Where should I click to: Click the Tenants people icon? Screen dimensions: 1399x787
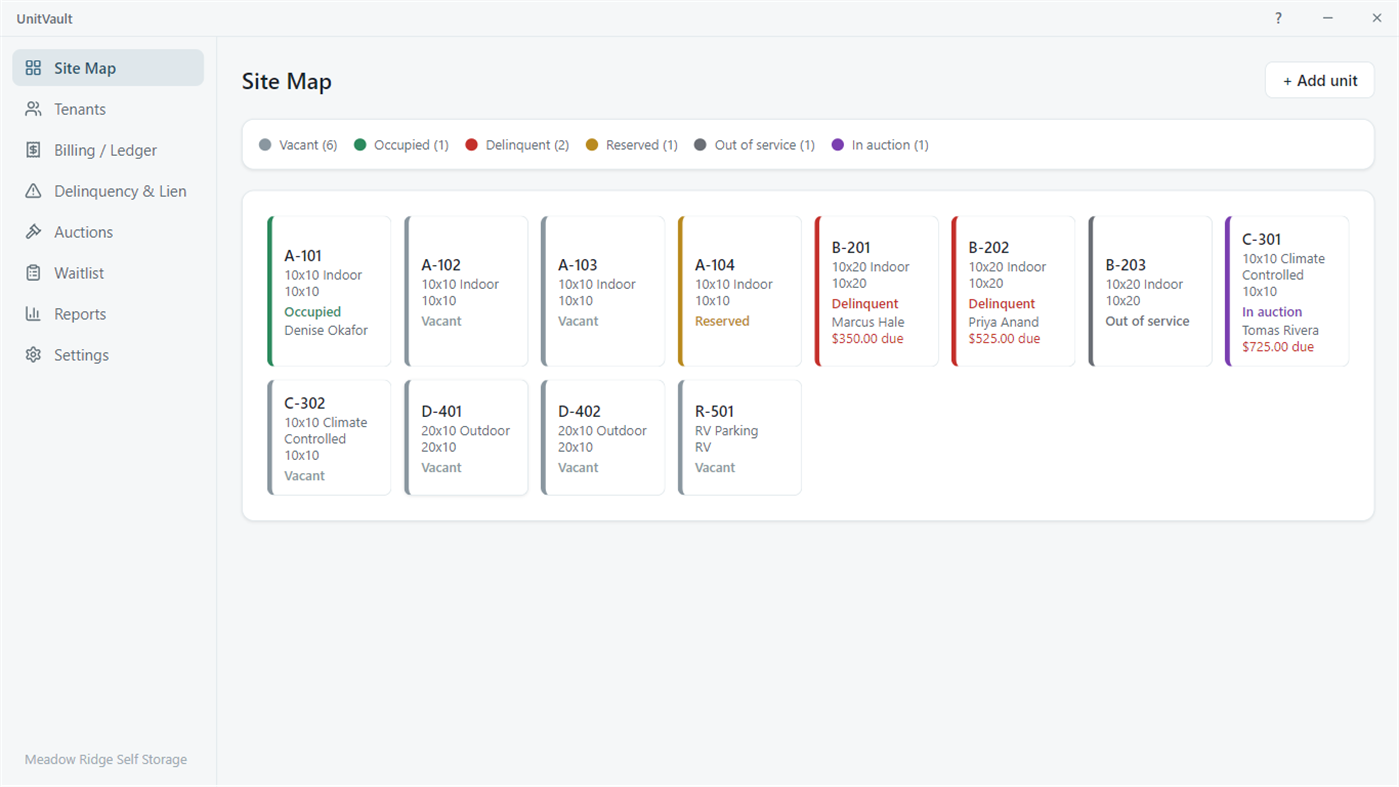pyautogui.click(x=33, y=109)
